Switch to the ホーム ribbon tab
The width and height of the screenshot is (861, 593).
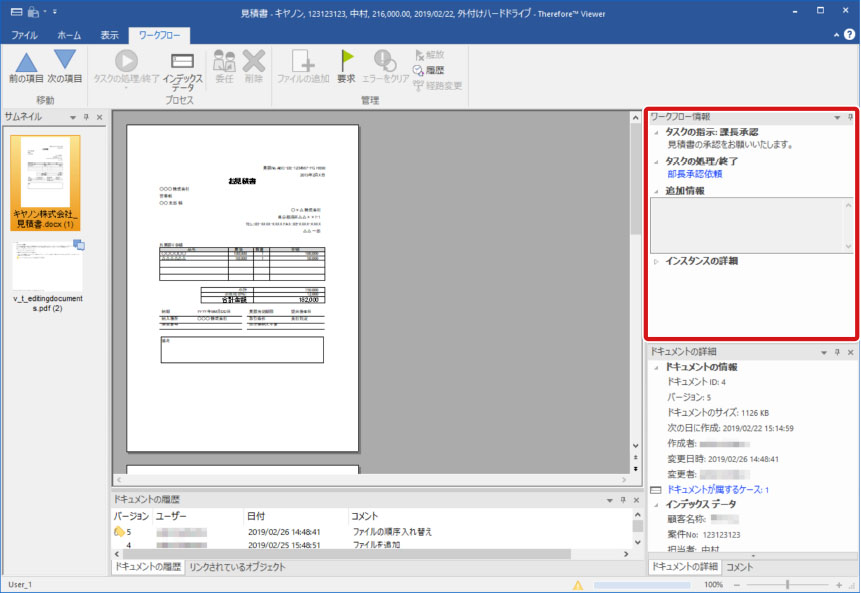pyautogui.click(x=69, y=34)
